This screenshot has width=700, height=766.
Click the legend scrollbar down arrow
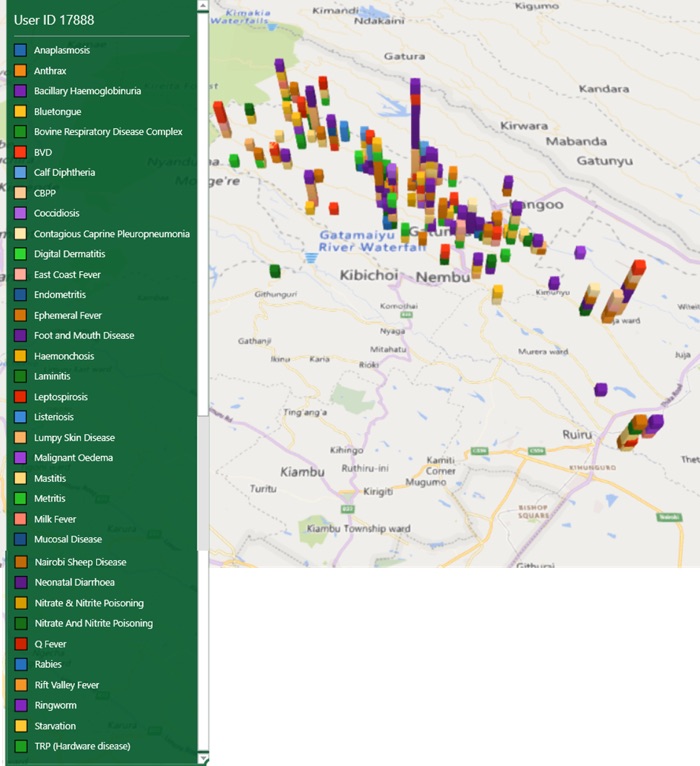[203, 759]
